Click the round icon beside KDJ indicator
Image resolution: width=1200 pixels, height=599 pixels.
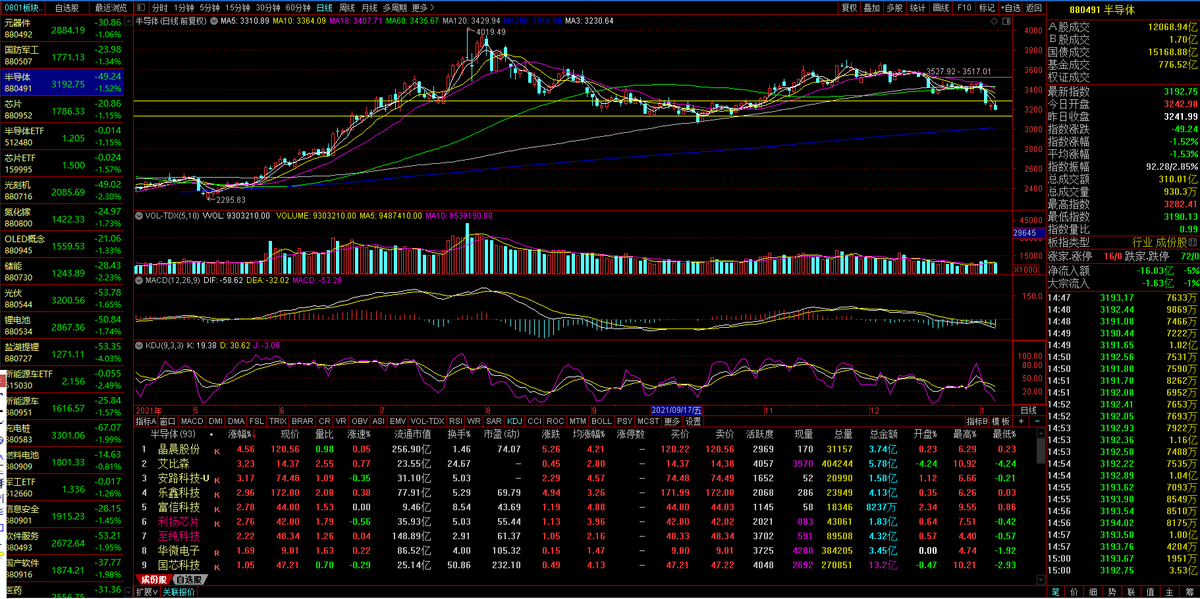139,344
